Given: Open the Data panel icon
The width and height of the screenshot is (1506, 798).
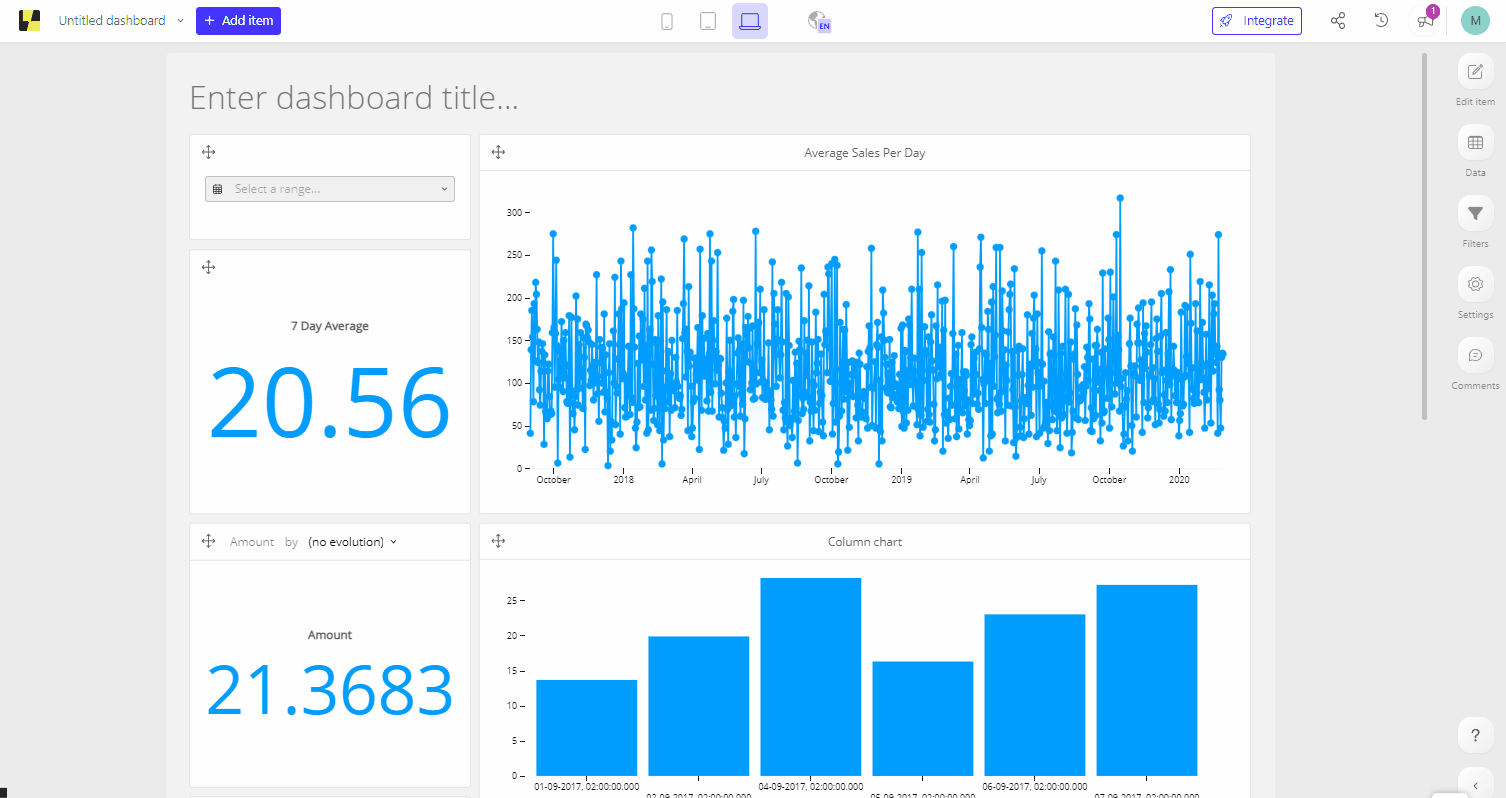Looking at the screenshot, I should (x=1475, y=143).
